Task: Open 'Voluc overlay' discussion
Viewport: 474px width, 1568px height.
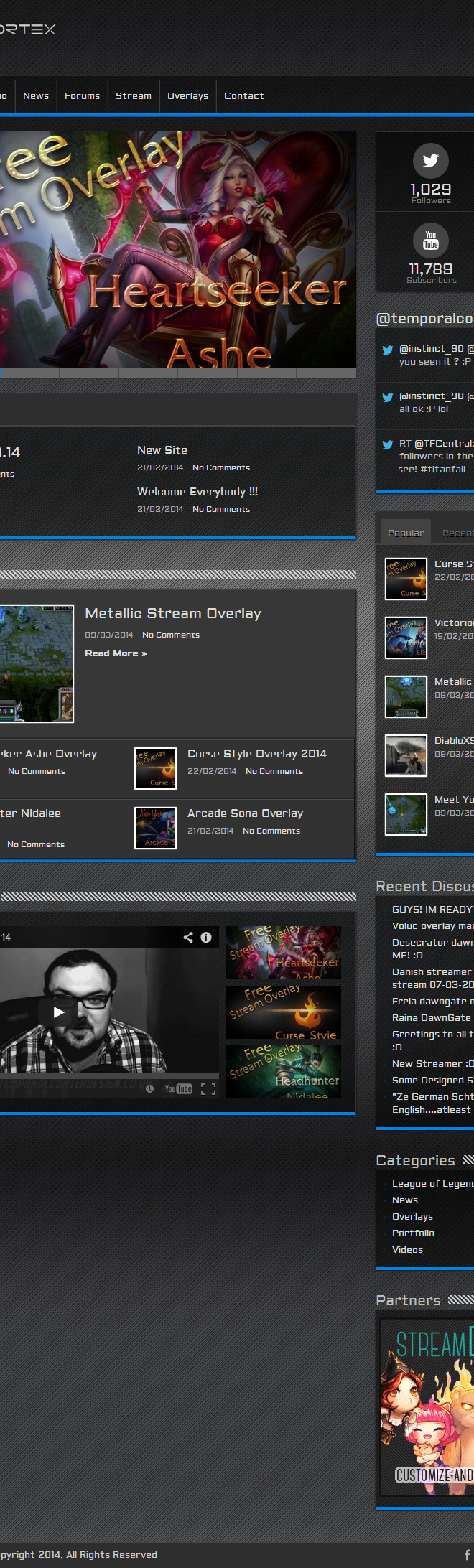Action: [x=433, y=926]
